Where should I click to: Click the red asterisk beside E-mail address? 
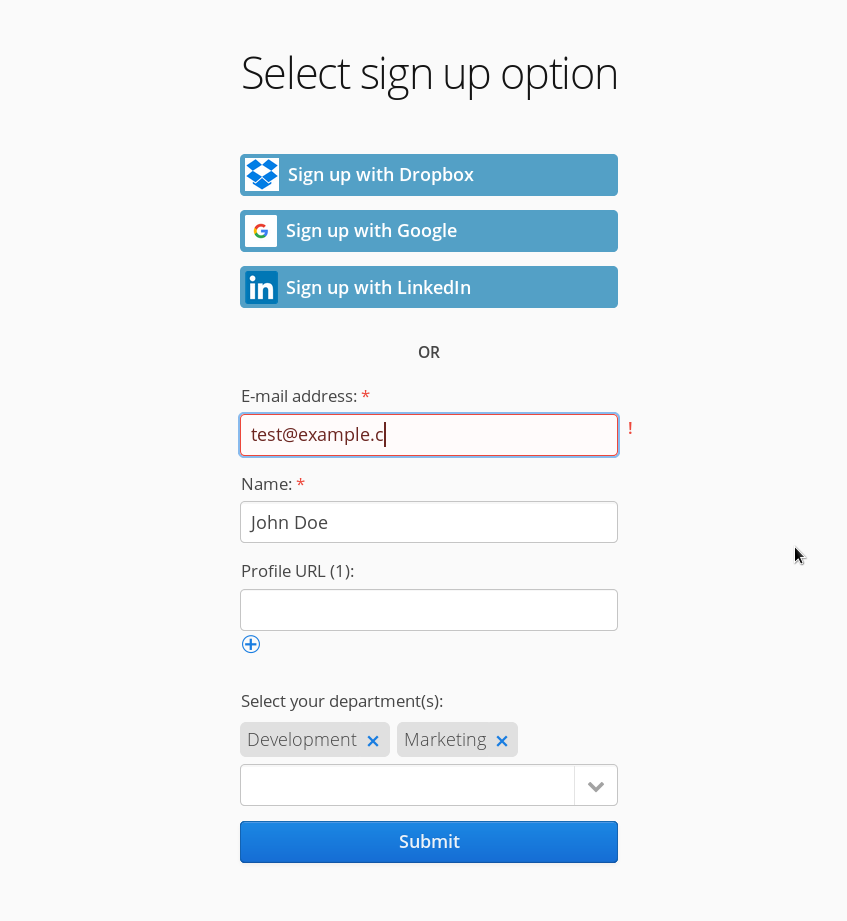coord(365,396)
